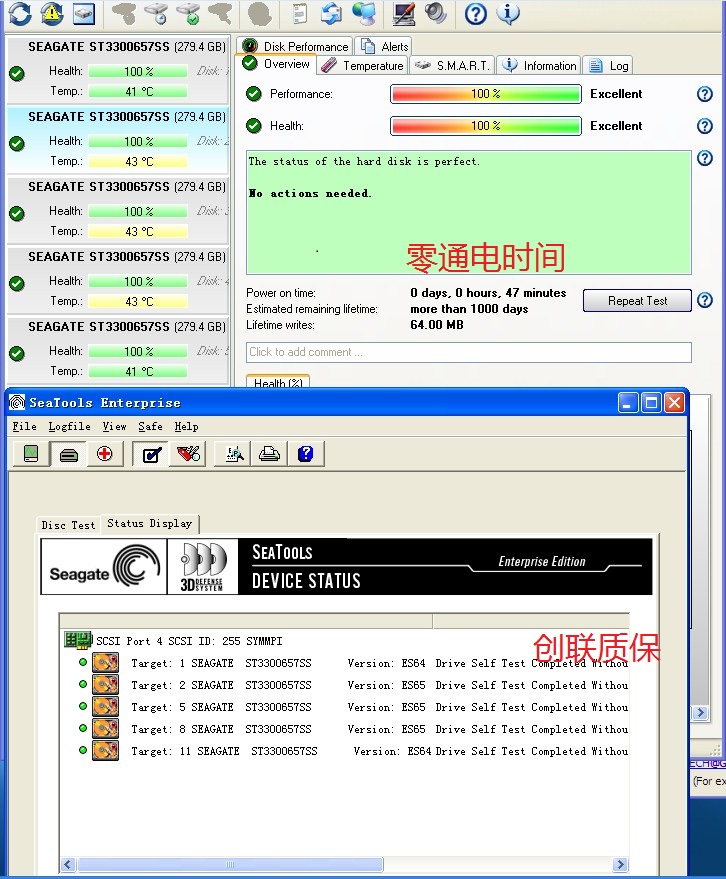Select the Overview tab
Image resolution: width=726 pixels, height=879 pixels.
[276, 64]
